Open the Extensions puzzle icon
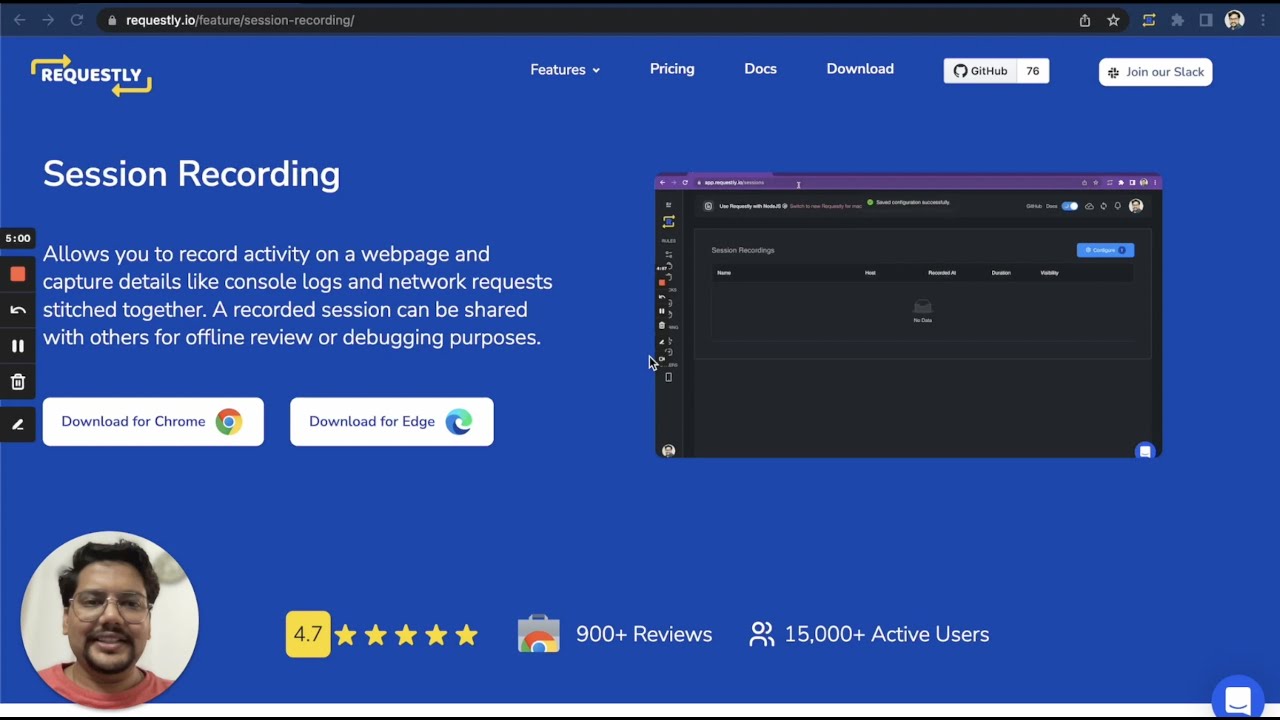The width and height of the screenshot is (1280, 720). (x=1178, y=20)
